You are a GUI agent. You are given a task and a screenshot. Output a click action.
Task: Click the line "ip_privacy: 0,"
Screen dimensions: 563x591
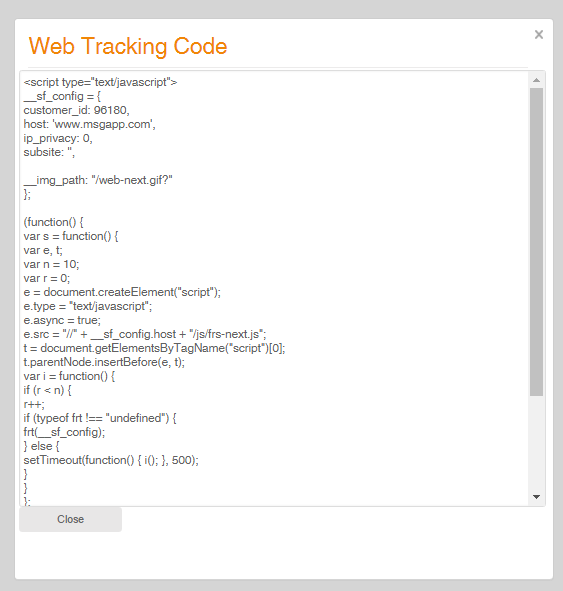pyautogui.click(x=58, y=138)
